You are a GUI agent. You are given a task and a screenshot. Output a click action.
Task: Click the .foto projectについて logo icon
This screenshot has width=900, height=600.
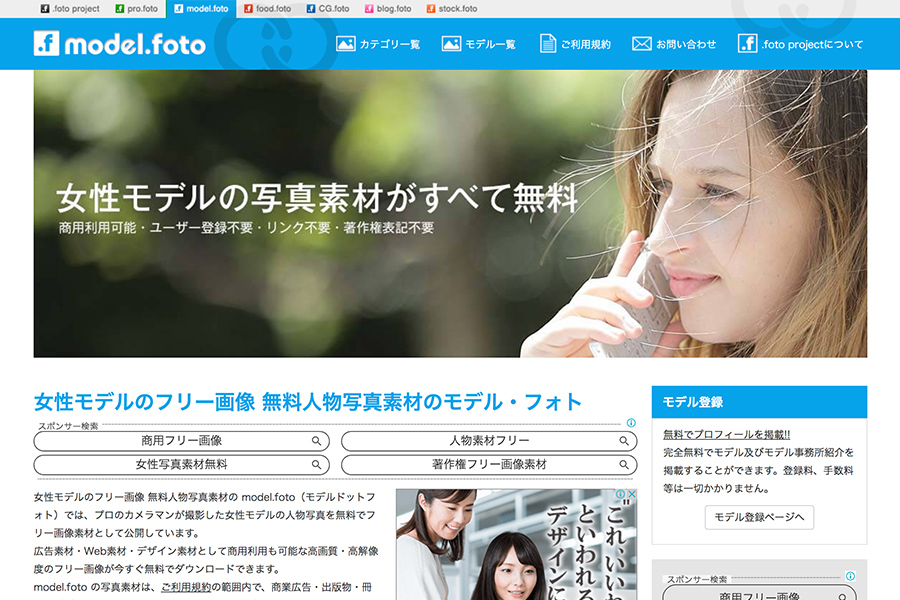click(x=747, y=44)
